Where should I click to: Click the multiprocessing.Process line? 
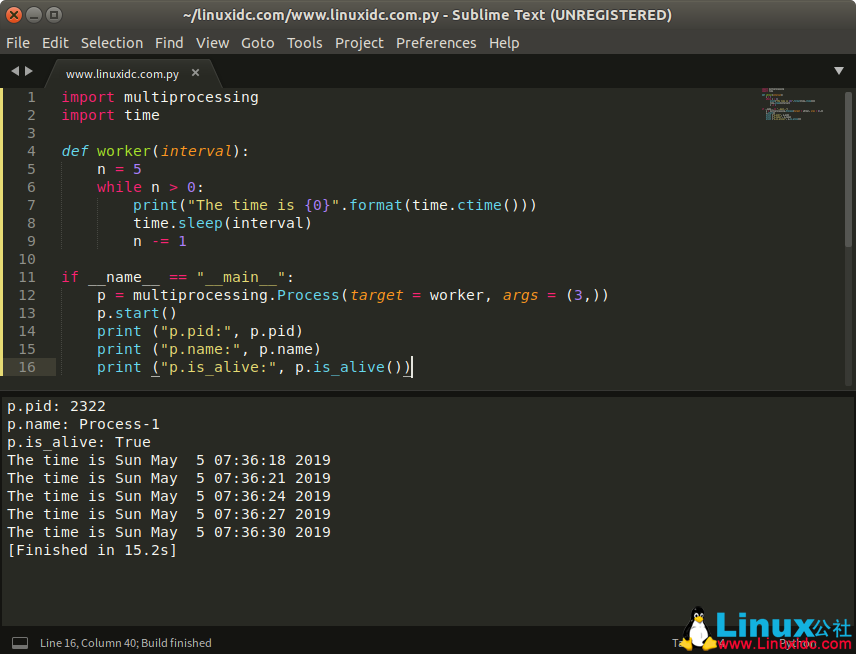pyautogui.click(x=353, y=295)
